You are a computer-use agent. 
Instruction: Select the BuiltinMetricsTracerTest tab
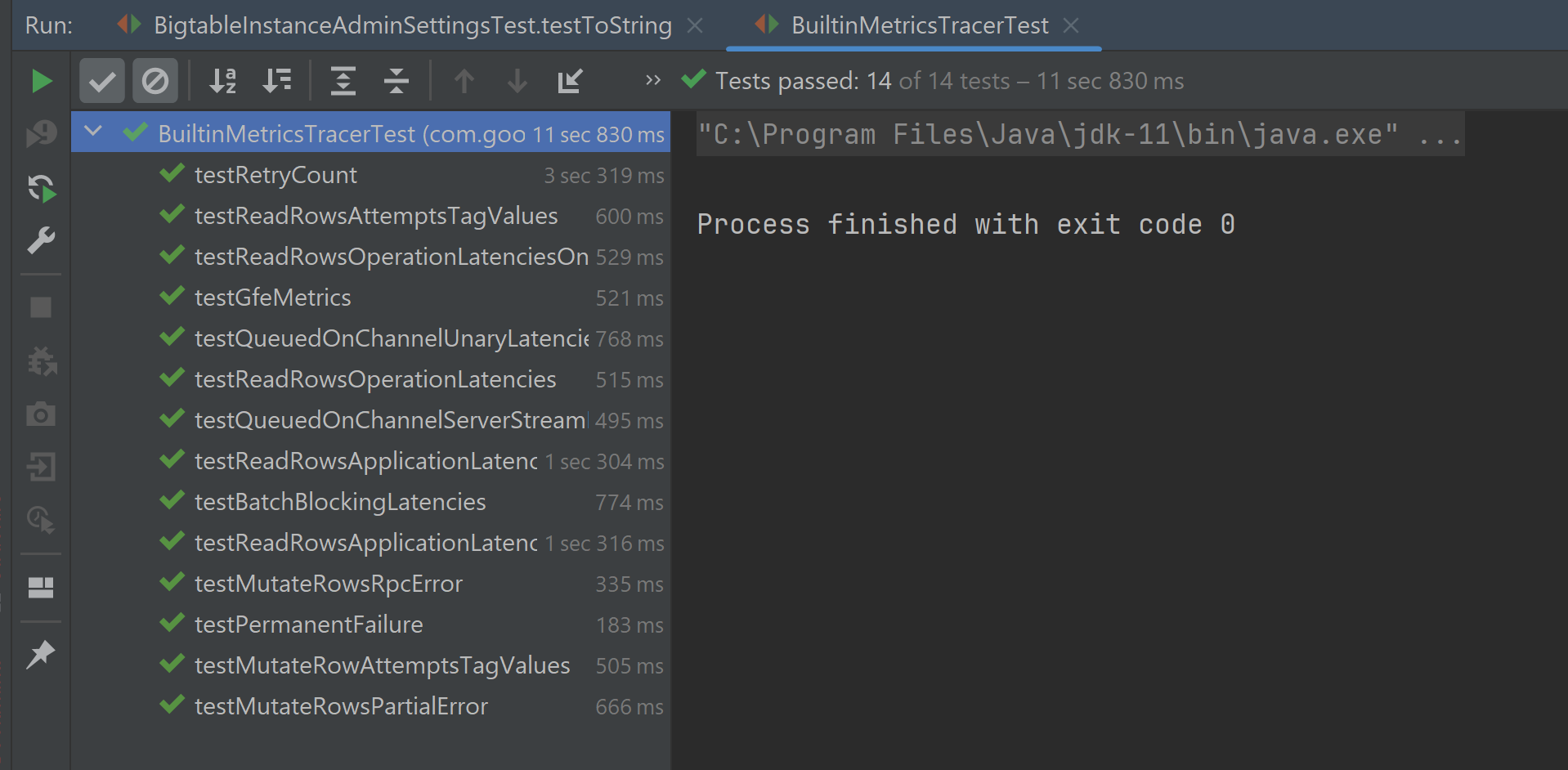coord(920,25)
